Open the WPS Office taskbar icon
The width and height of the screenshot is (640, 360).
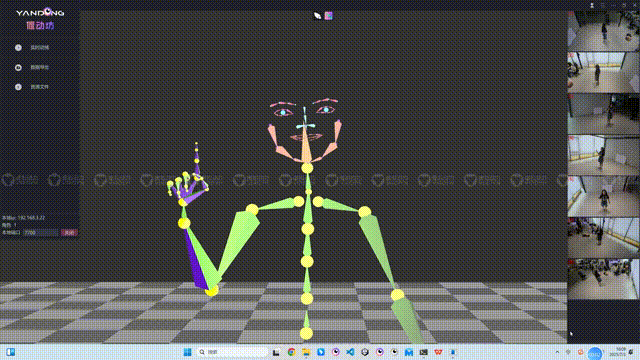(x=438, y=352)
